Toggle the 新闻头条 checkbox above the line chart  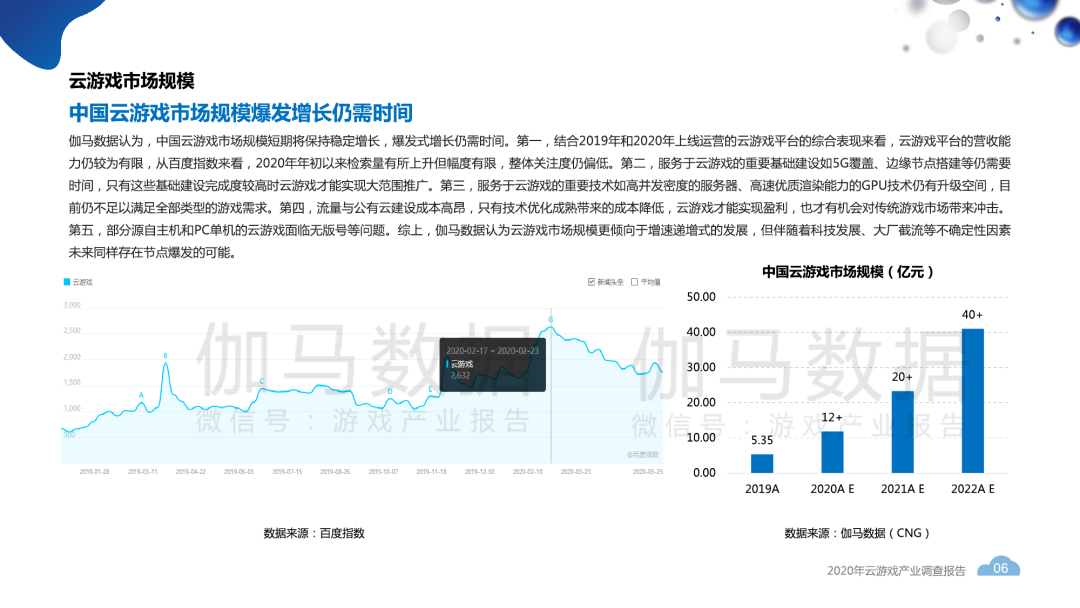[x=591, y=282]
